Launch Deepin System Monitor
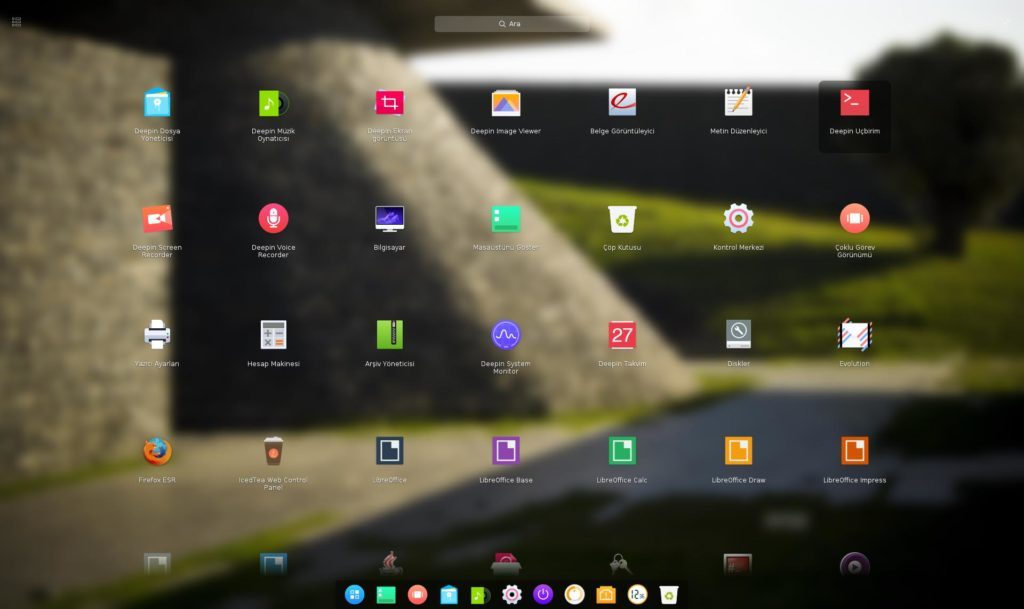Viewport: 1024px width, 609px height. pyautogui.click(x=505, y=336)
